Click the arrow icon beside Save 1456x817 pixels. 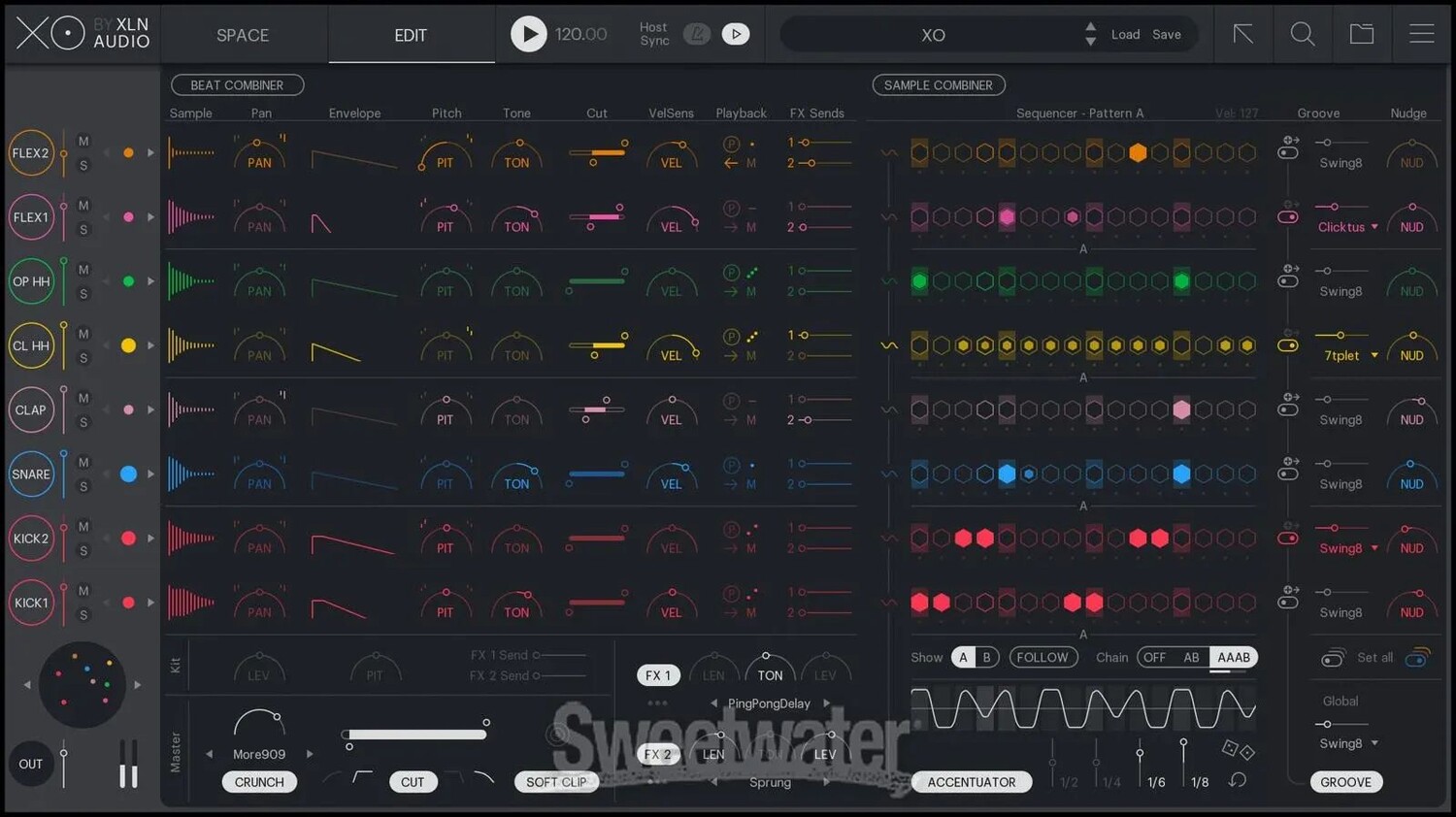tap(1242, 35)
